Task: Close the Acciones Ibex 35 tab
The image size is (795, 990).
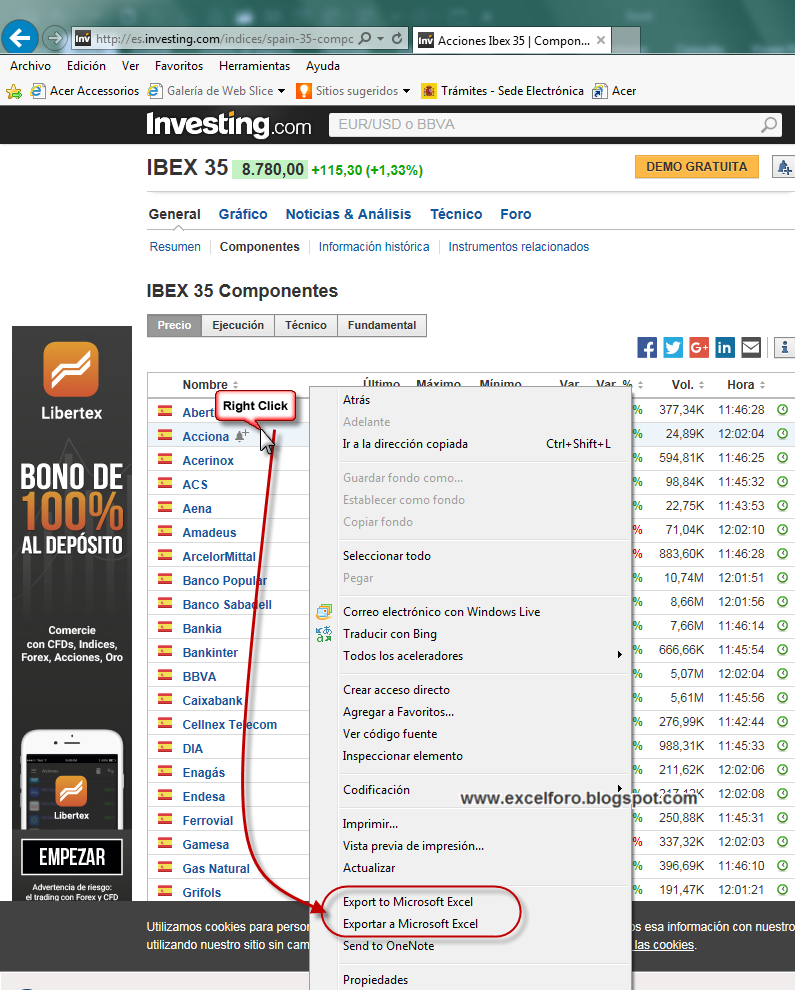Action: [601, 40]
